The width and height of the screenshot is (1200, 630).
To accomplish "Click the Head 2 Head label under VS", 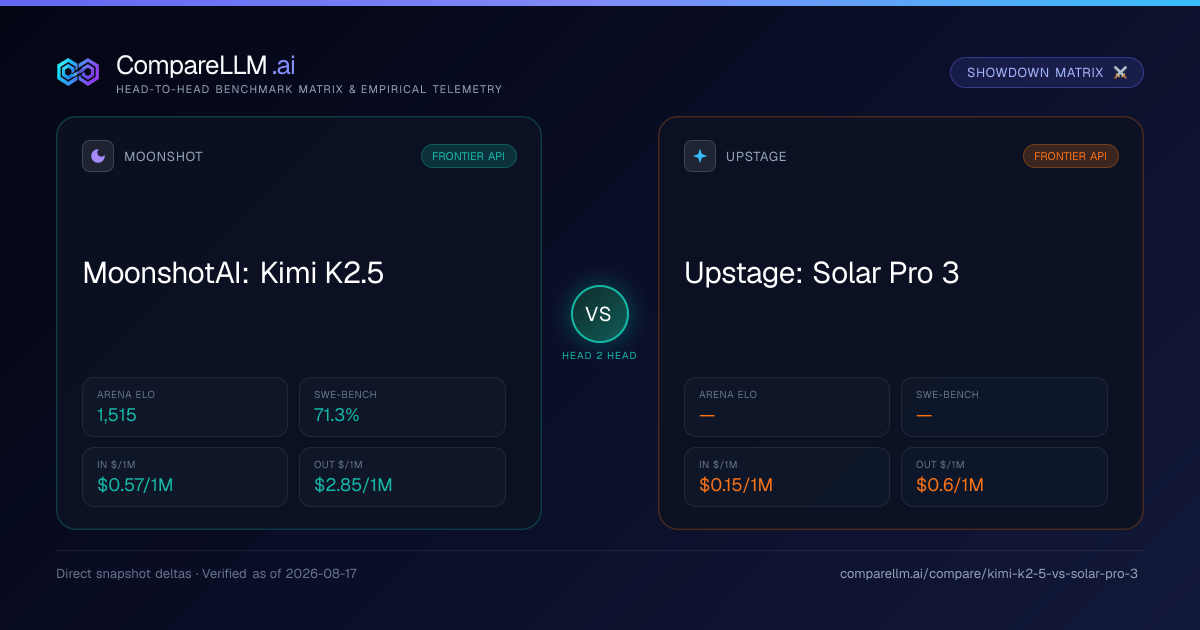I will (599, 356).
